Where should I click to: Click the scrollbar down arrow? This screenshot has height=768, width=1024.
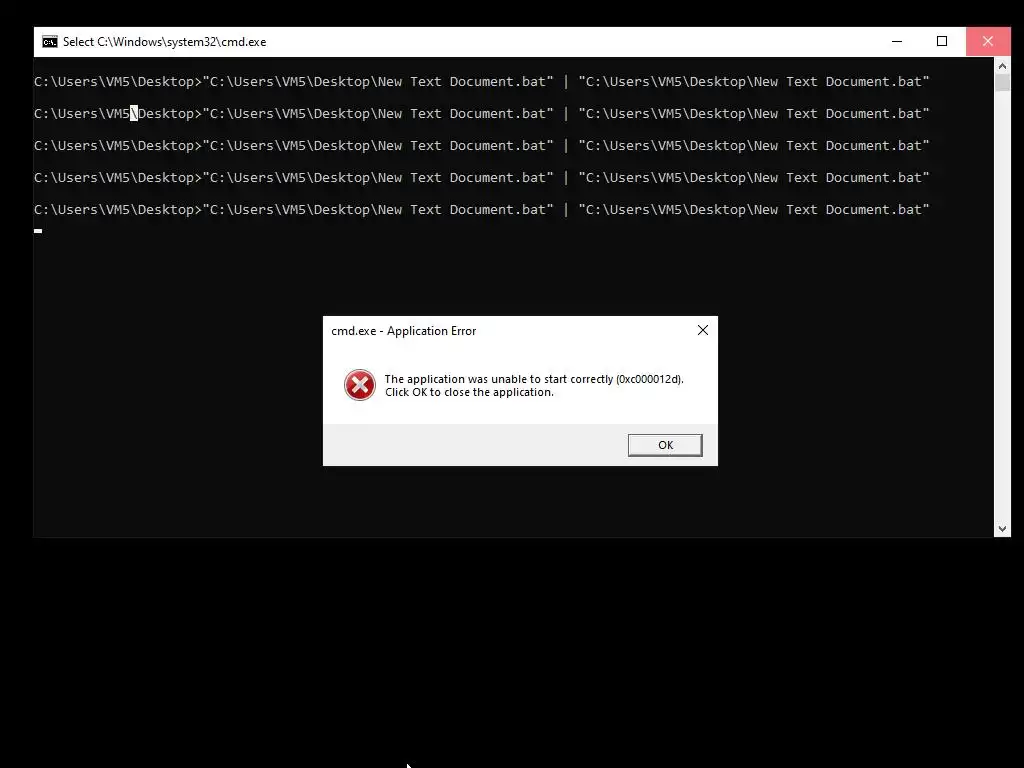coord(1002,529)
